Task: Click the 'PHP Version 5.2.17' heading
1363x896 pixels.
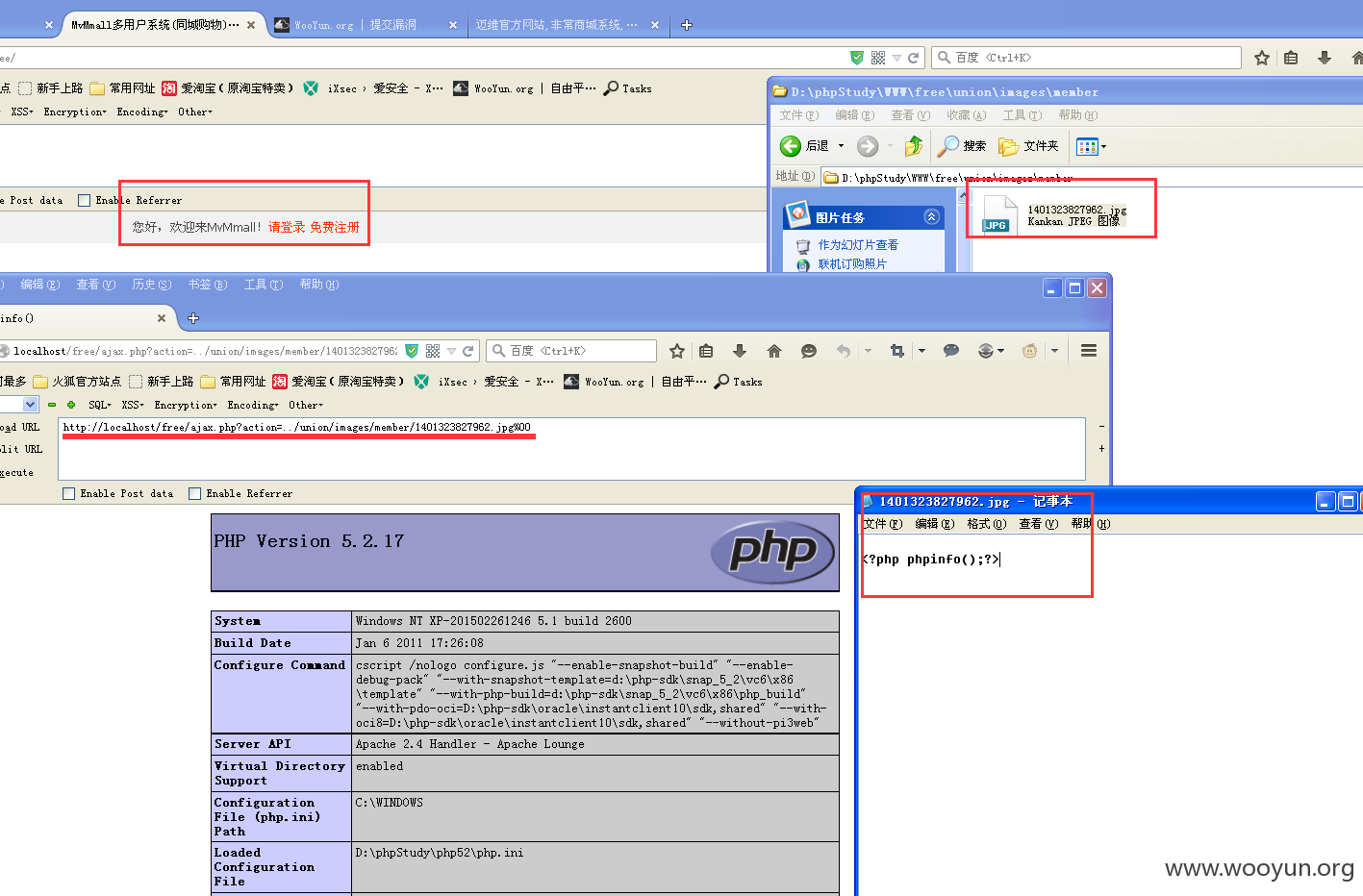Action: point(309,541)
